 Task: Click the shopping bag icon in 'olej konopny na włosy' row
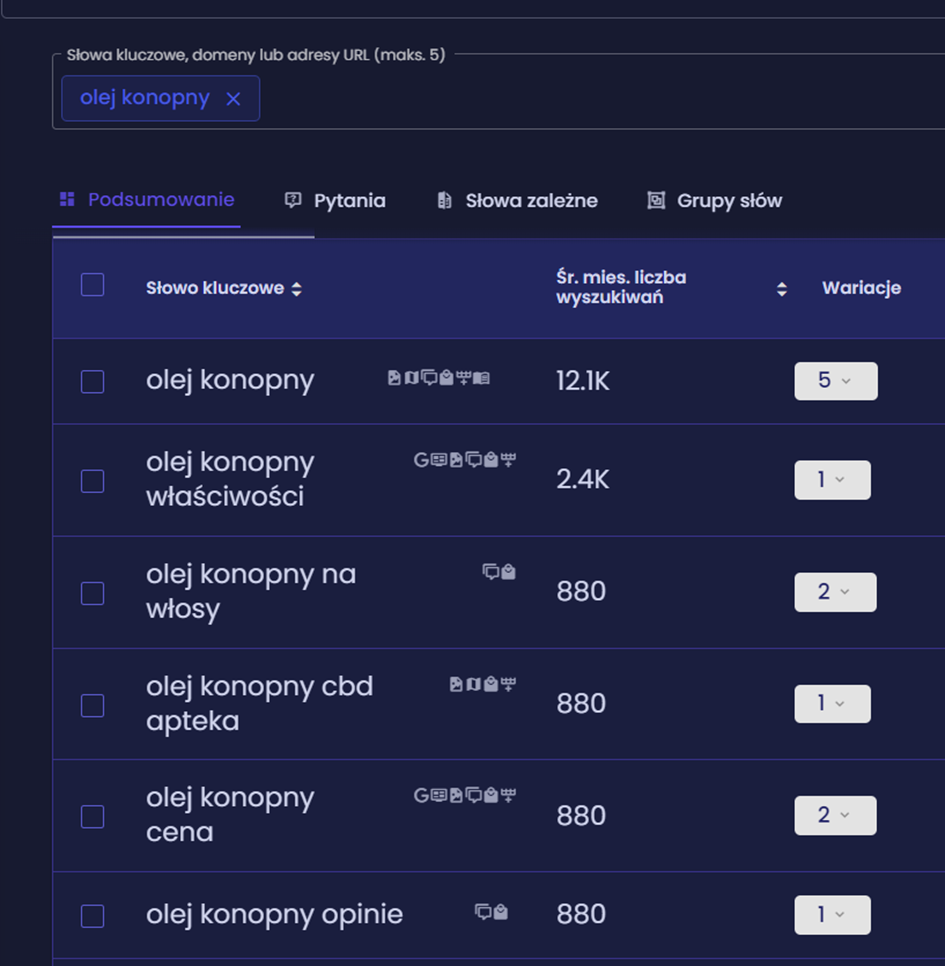[x=508, y=572]
